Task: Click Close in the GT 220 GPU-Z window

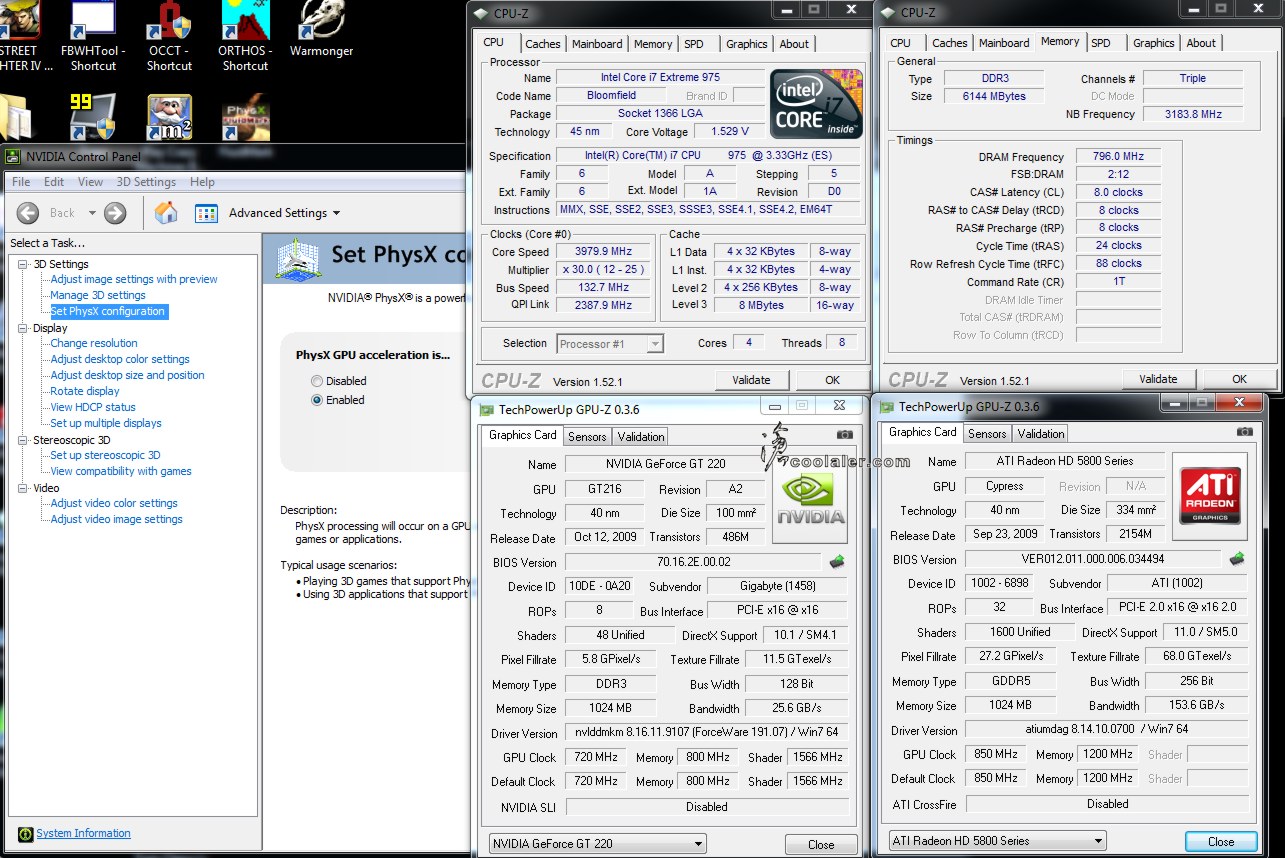Action: [821, 844]
